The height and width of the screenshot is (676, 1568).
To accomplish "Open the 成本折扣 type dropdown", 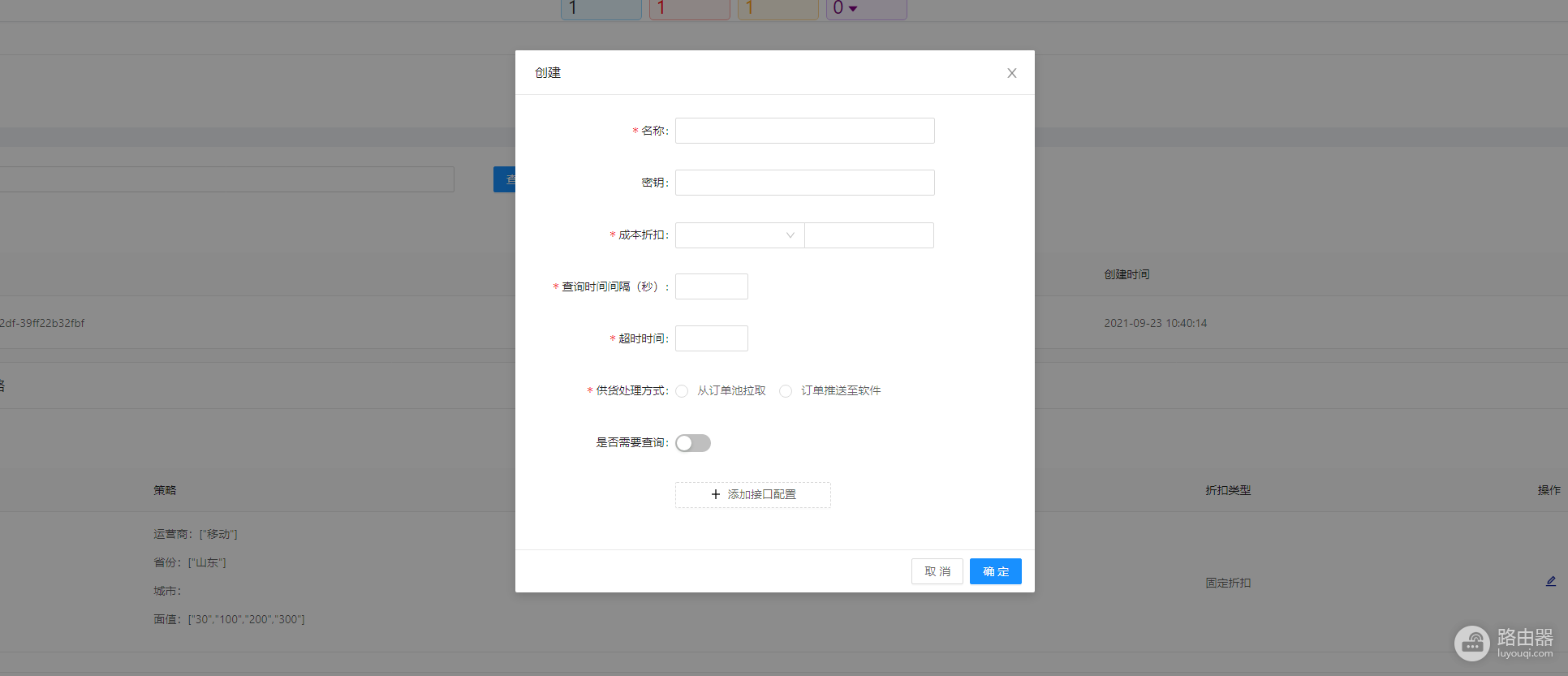I will pos(739,235).
